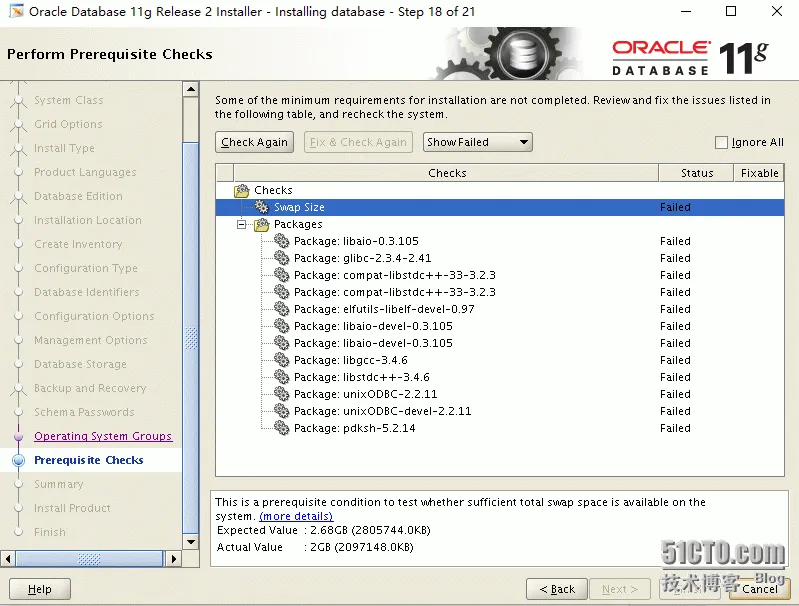Click the gear icon beside Swap Size
Screen dimensions: 799x606
[261, 207]
